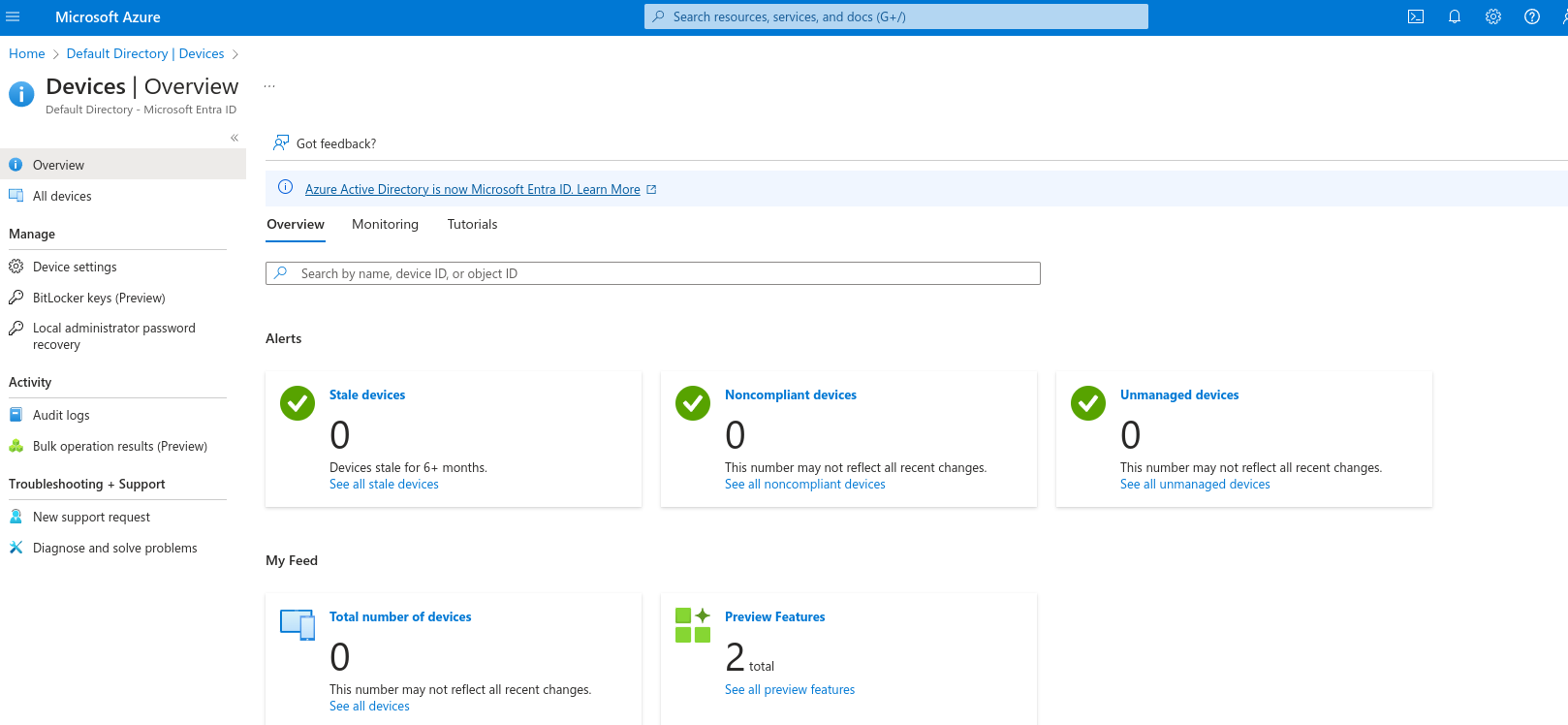Image resolution: width=1568 pixels, height=725 pixels.
Task: Open portal settings gear icon
Action: click(1493, 16)
